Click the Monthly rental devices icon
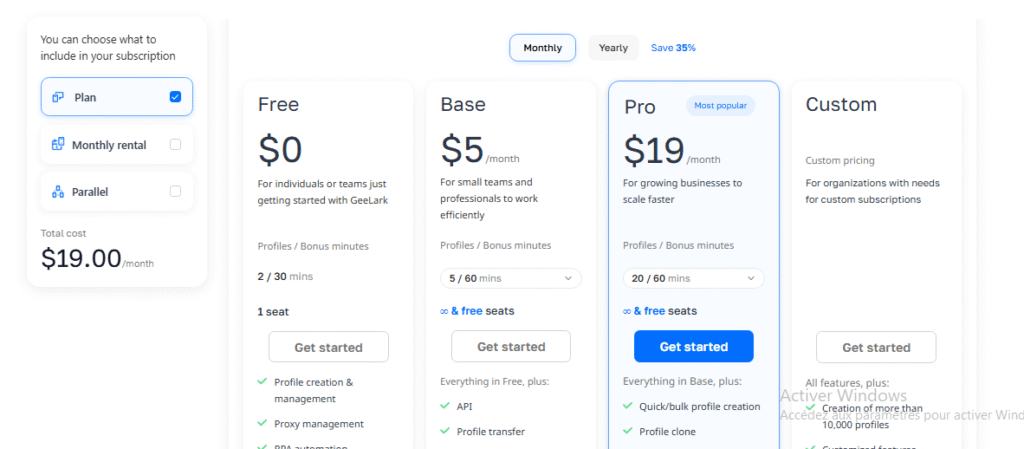1024x449 pixels. [x=58, y=145]
